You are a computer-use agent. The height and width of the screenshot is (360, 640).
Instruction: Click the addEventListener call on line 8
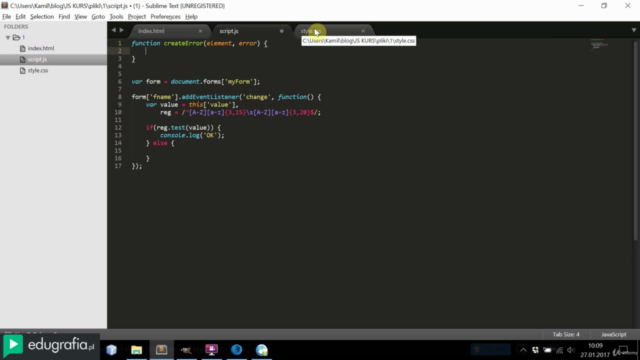pyautogui.click(x=210, y=97)
